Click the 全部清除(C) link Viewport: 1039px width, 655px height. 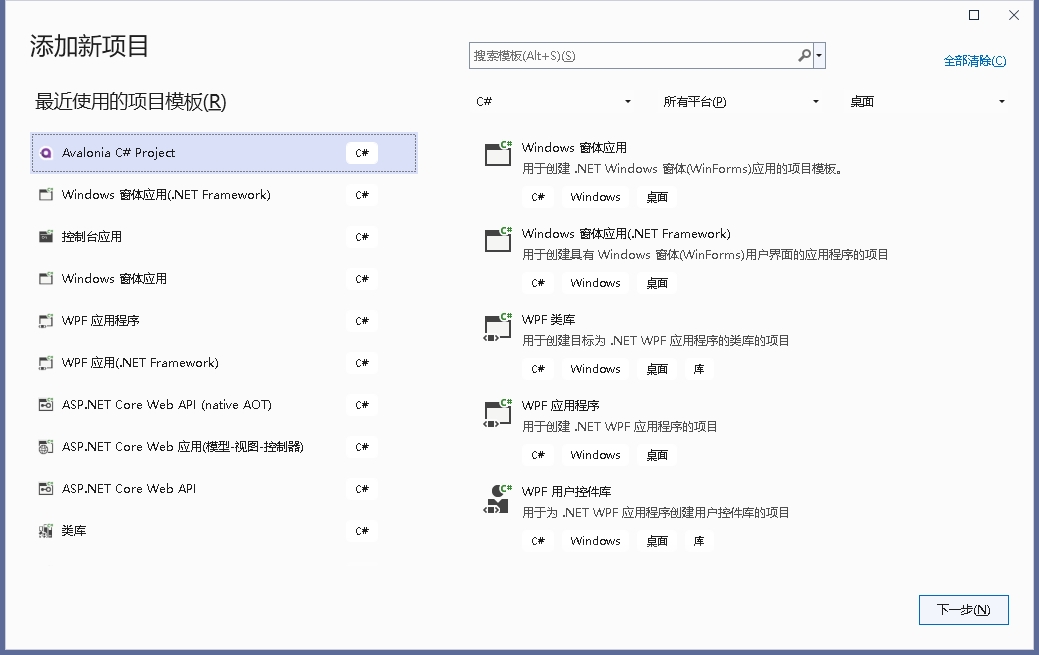pos(975,61)
